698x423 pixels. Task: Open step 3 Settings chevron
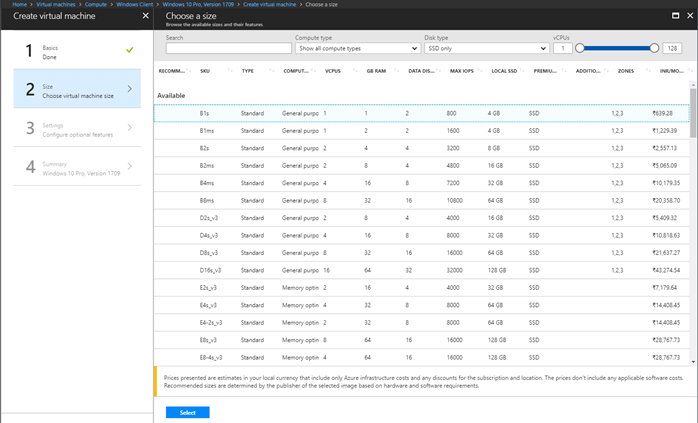130,128
